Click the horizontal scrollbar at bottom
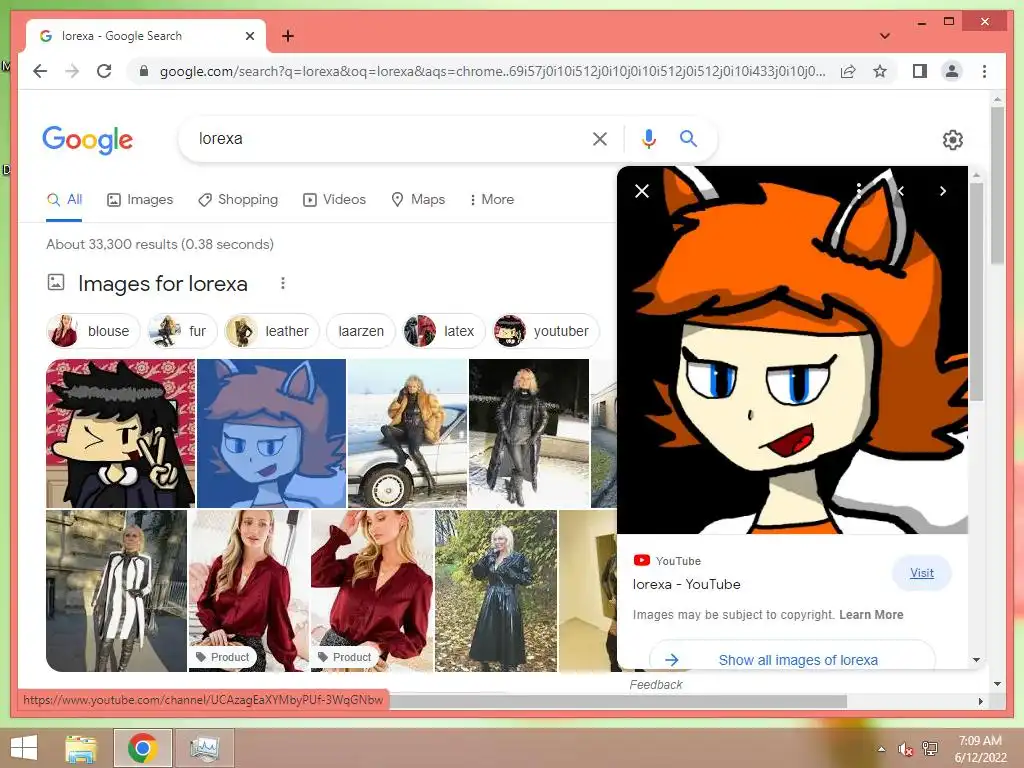Image resolution: width=1024 pixels, height=768 pixels. click(x=617, y=701)
